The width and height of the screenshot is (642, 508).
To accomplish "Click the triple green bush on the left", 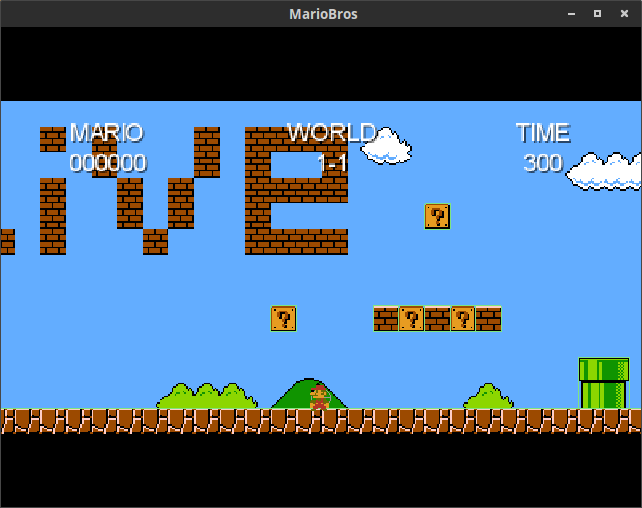I will coord(207,396).
